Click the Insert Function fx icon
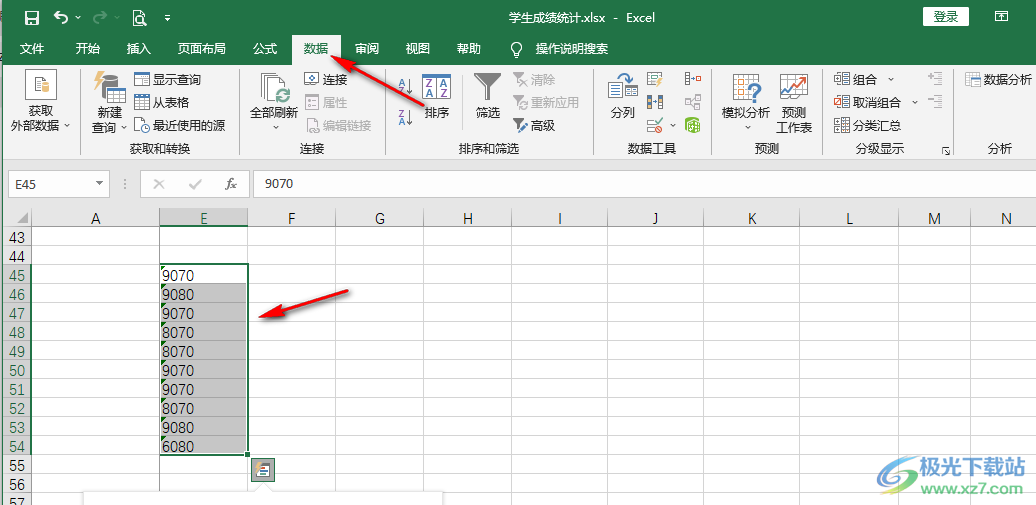Viewport: 1036px width, 505px height. pyautogui.click(x=231, y=184)
